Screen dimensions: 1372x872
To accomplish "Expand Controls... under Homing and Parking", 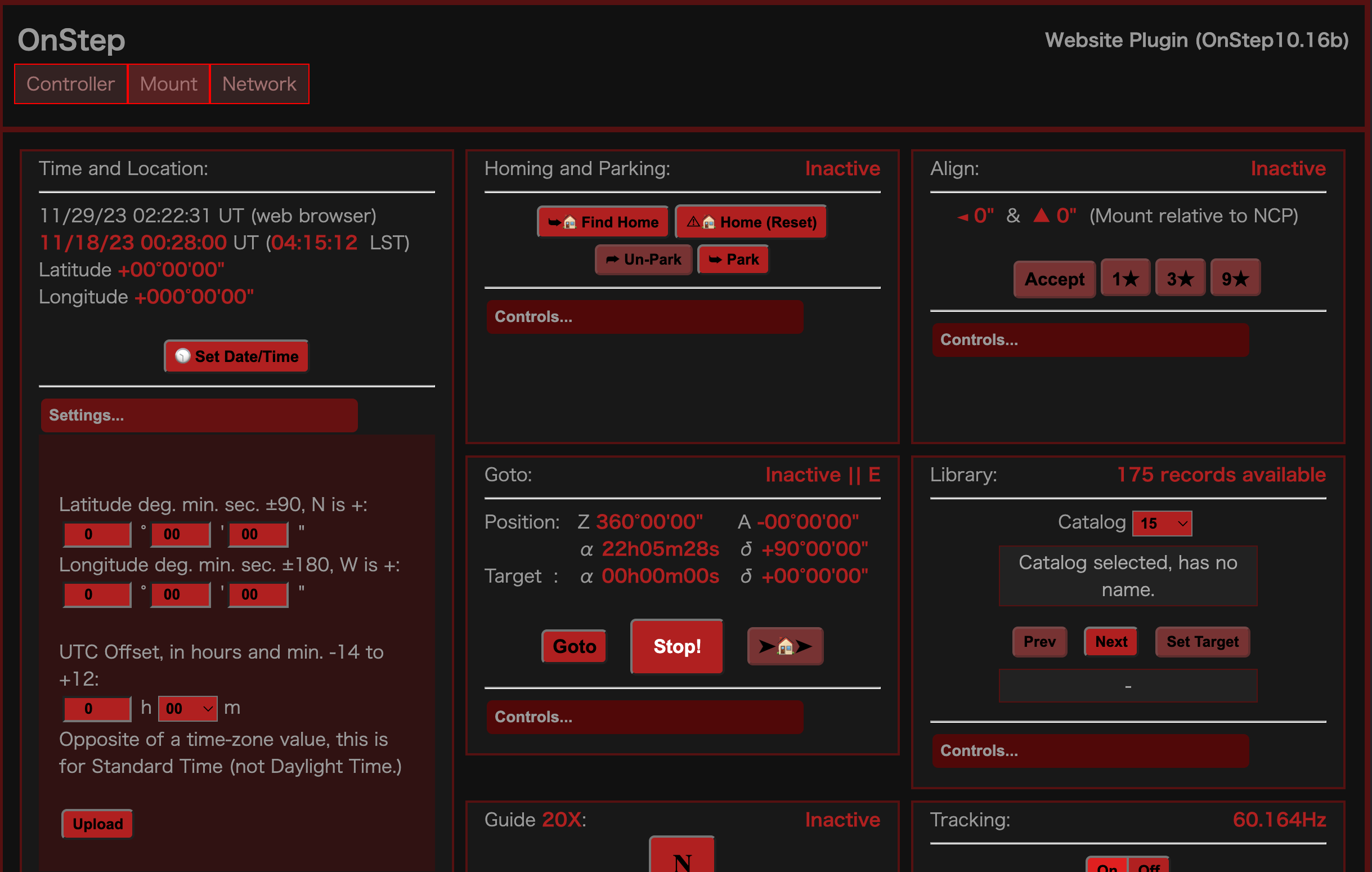I will 644,317.
